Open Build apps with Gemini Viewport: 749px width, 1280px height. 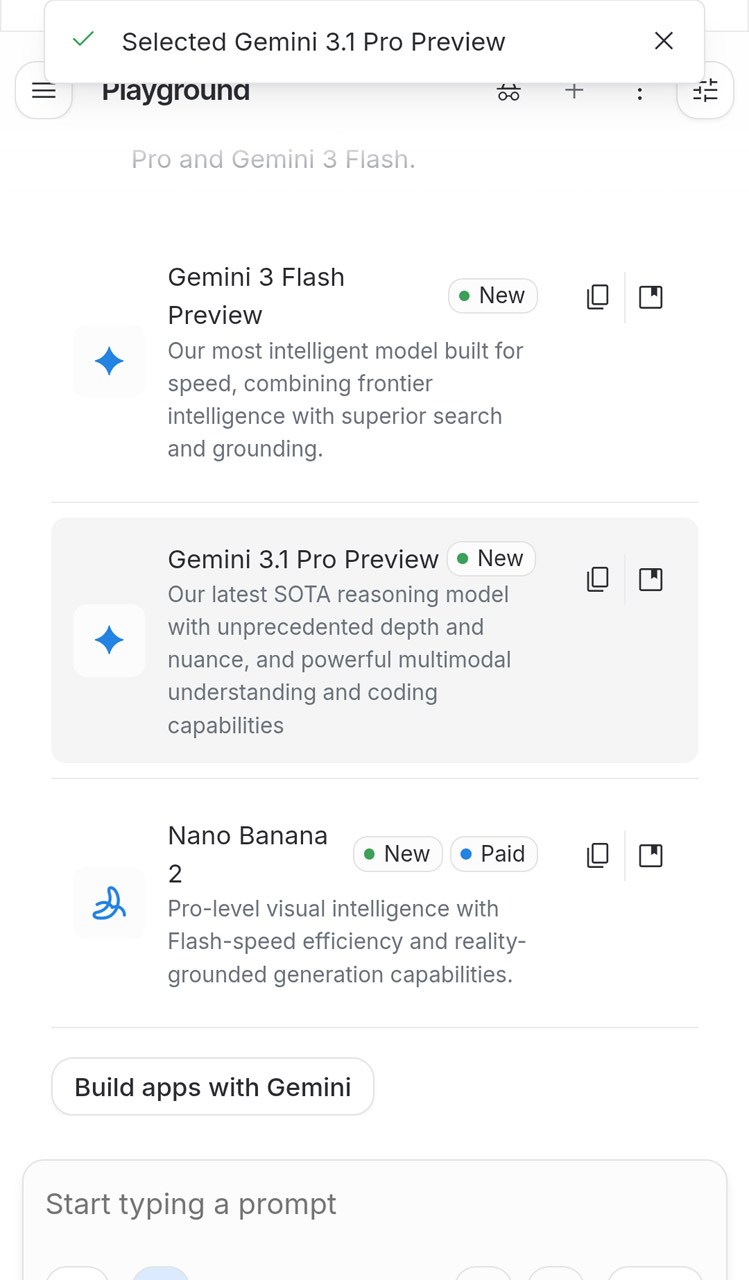click(x=212, y=1086)
